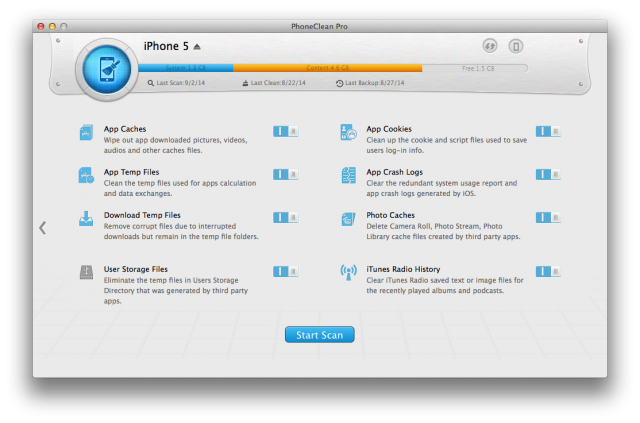This screenshot has height=423, width=640.
Task: Click the App Temp Files icon
Action: (x=86, y=175)
